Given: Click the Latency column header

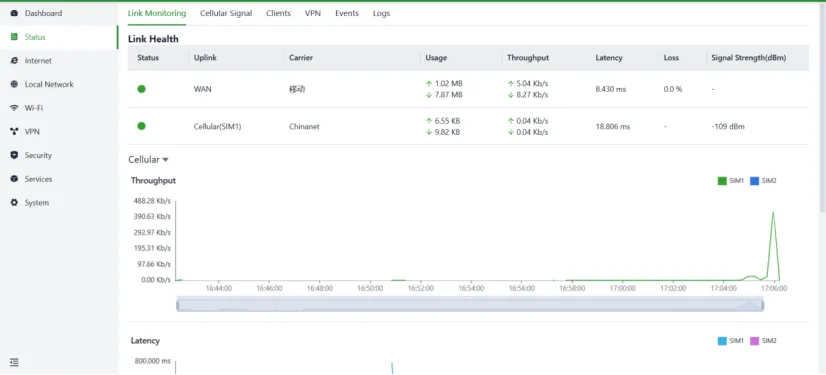Looking at the screenshot, I should pyautogui.click(x=609, y=58).
